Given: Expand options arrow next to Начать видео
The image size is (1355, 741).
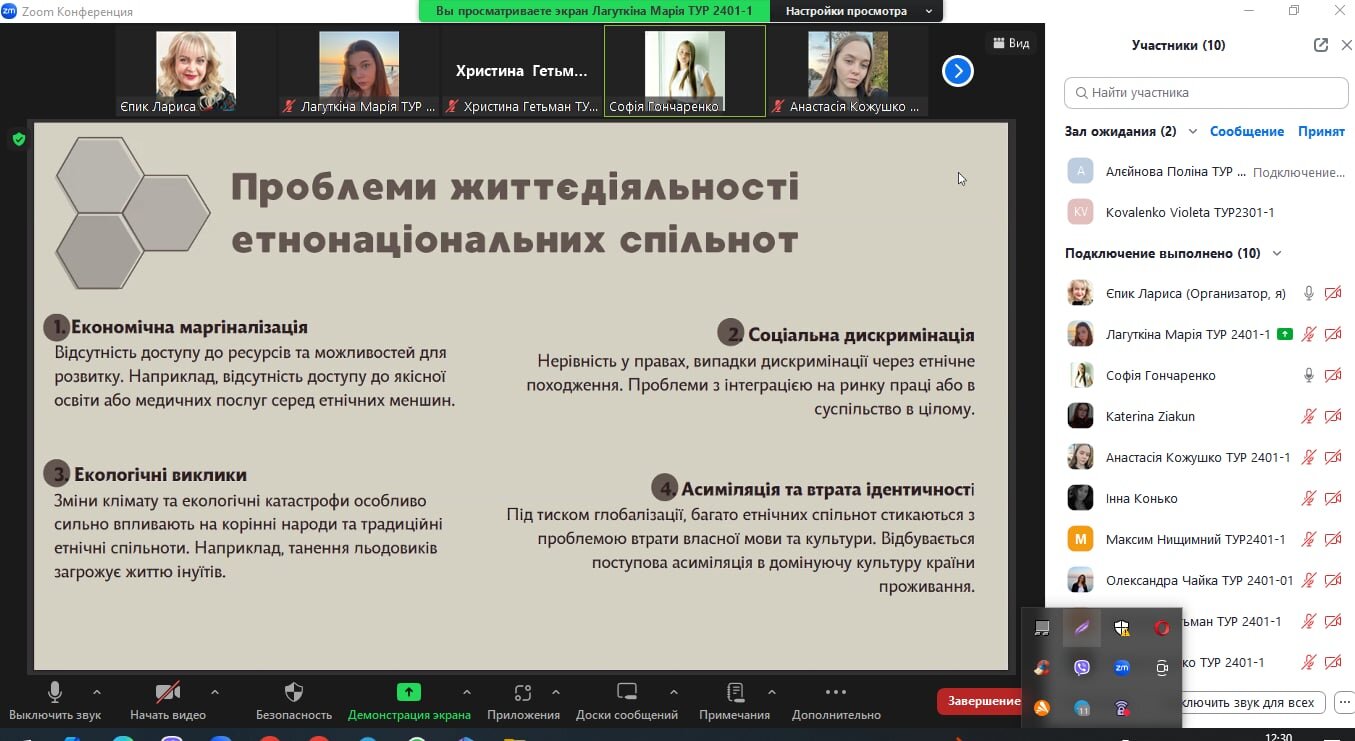Looking at the screenshot, I should [x=214, y=691].
